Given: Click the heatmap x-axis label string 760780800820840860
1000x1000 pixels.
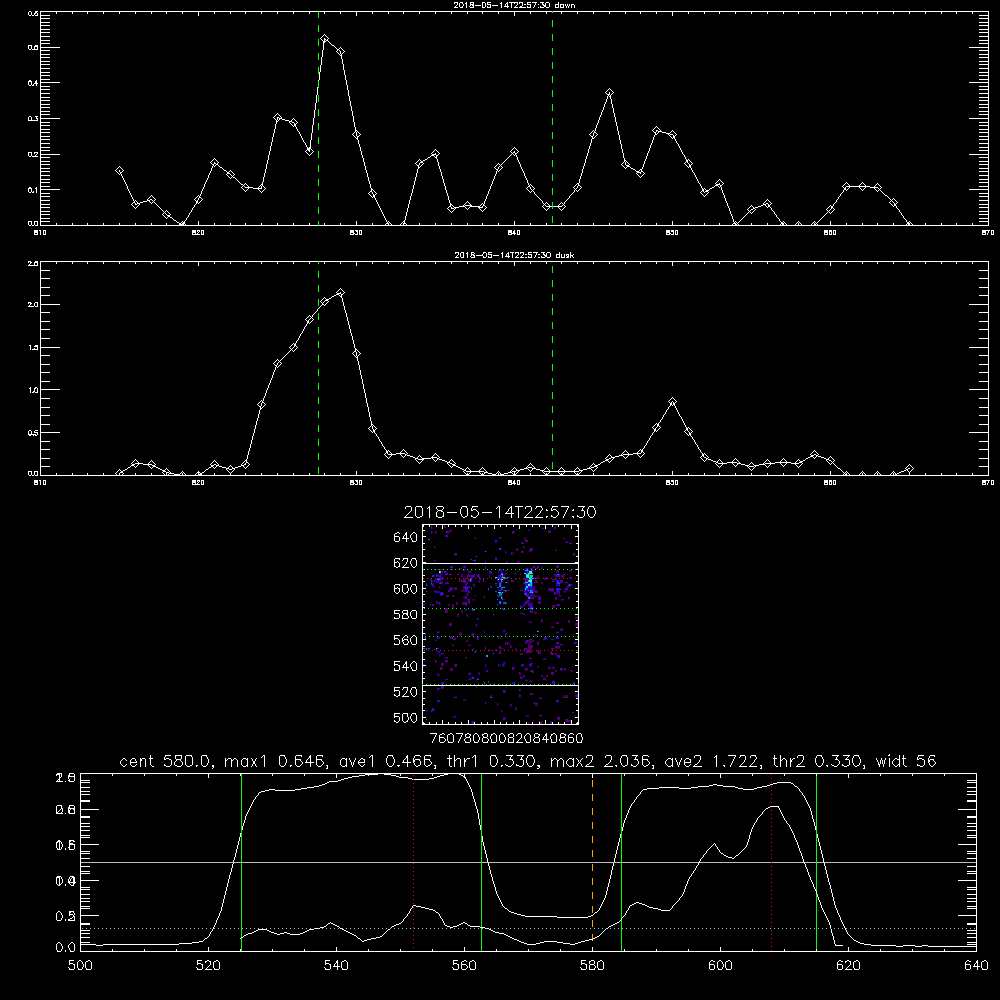Looking at the screenshot, I should tap(506, 739).
